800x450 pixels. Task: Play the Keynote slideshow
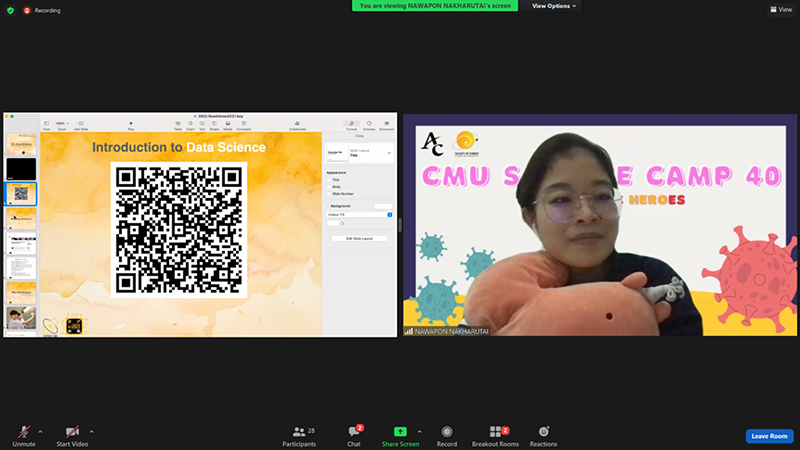coord(131,125)
